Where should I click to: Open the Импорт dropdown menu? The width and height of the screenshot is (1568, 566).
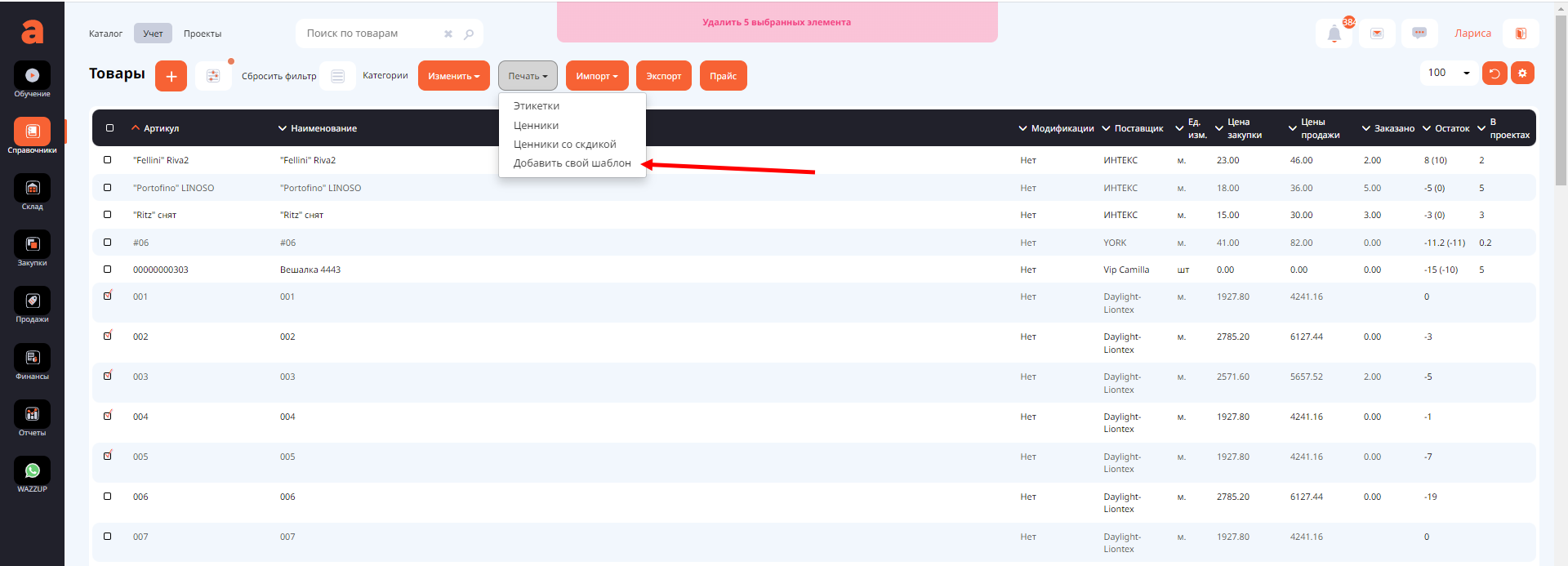[596, 76]
